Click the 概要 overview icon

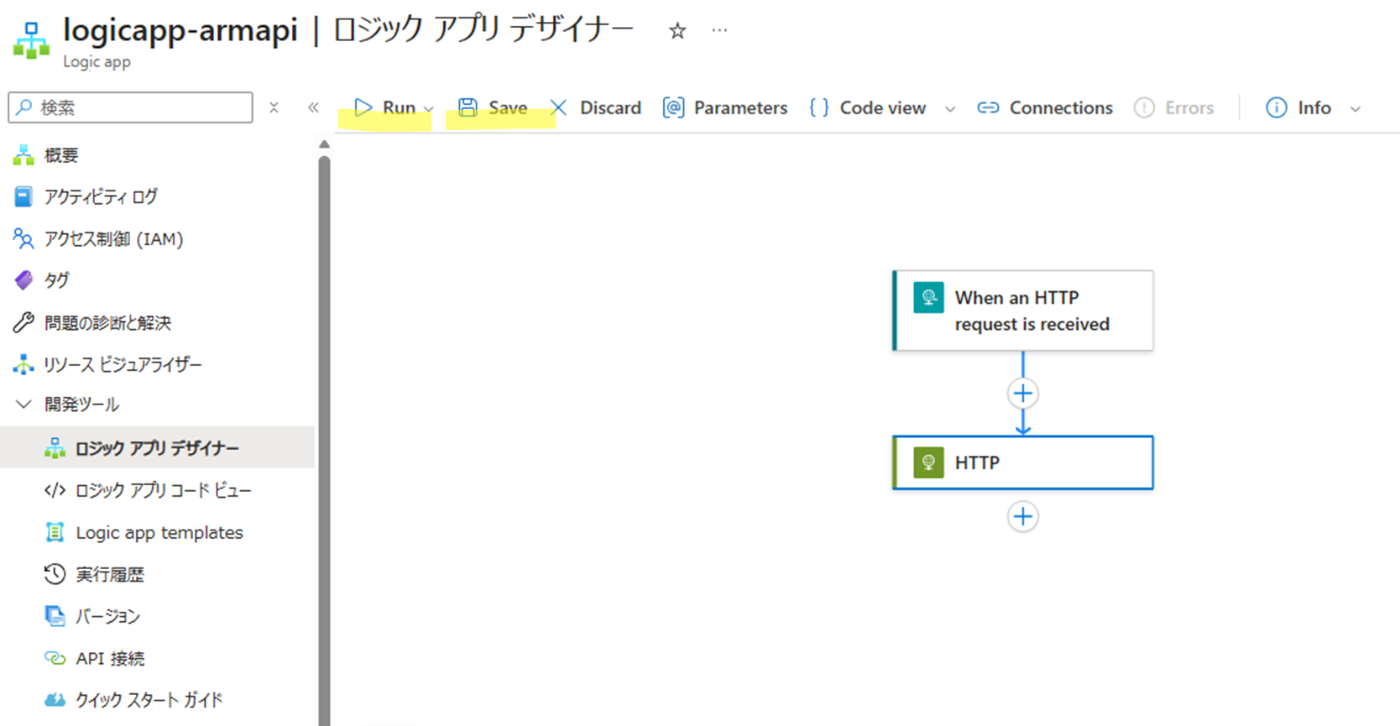click(23, 155)
